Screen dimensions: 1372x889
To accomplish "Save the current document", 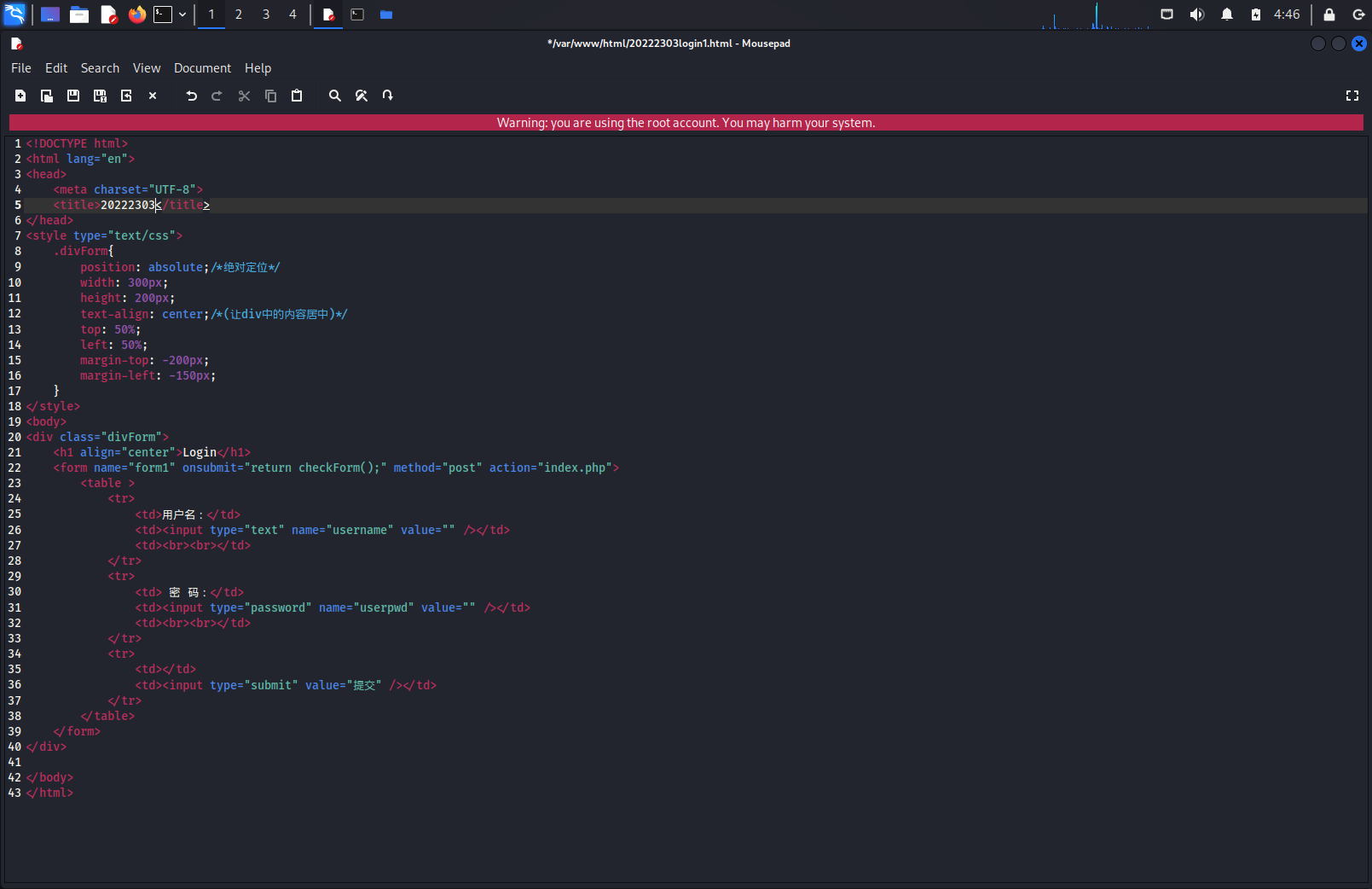I will pyautogui.click(x=73, y=96).
